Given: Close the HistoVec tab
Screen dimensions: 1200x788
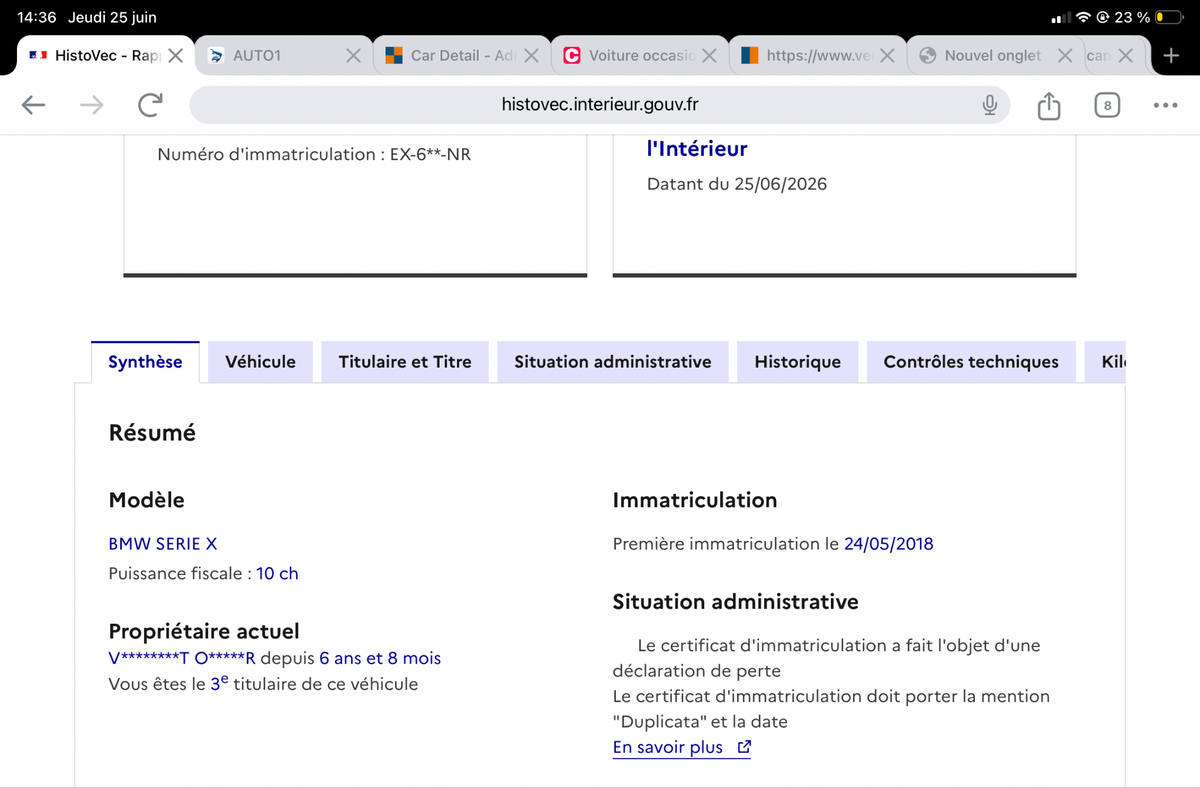Looking at the screenshot, I should point(175,56).
